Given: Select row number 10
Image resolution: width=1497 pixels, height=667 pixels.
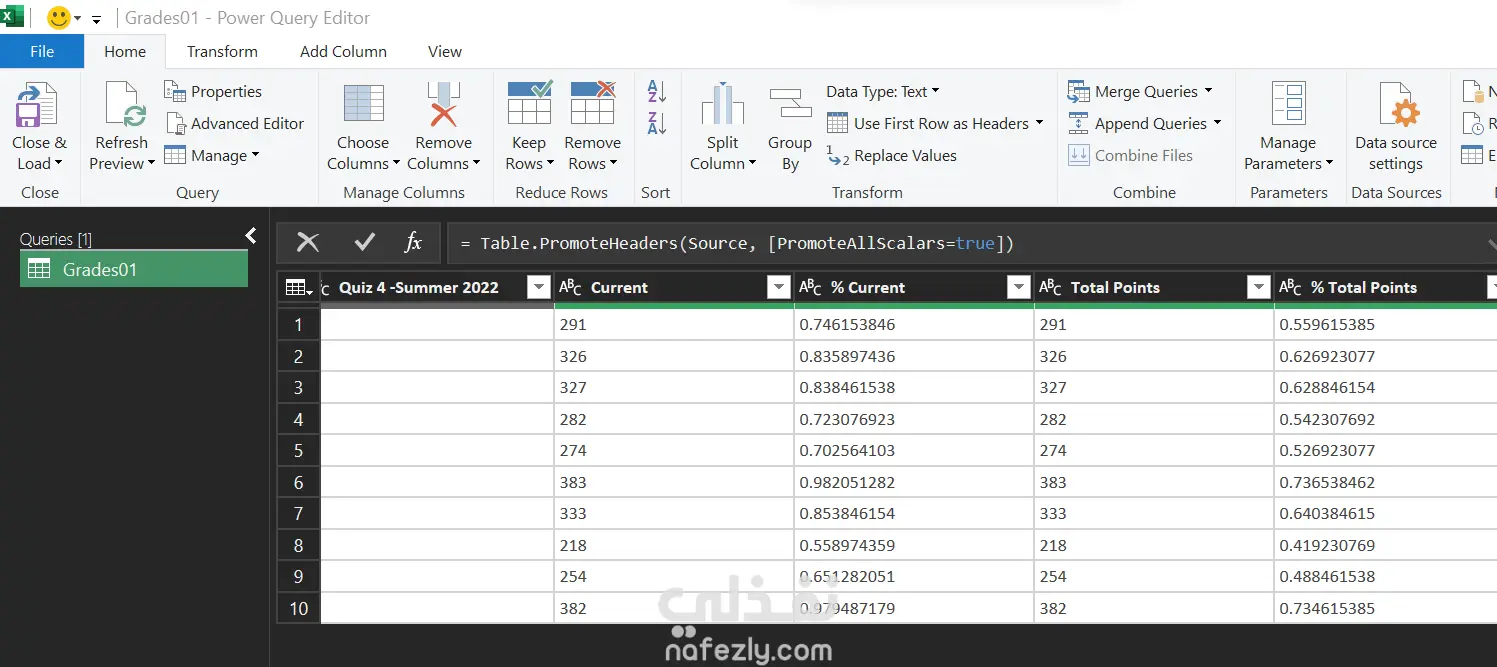Looking at the screenshot, I should coord(298,608).
